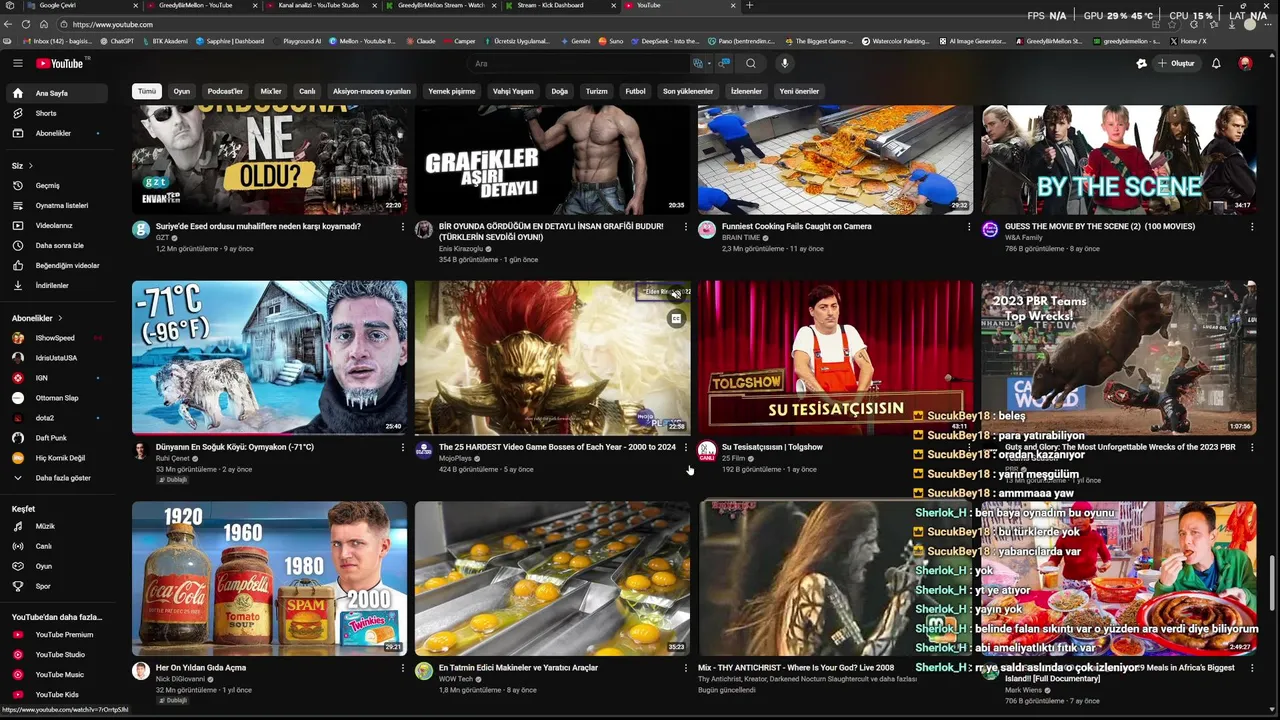Select the Podcast'ler filter chip
Screen dimensions: 1280x720
point(225,91)
